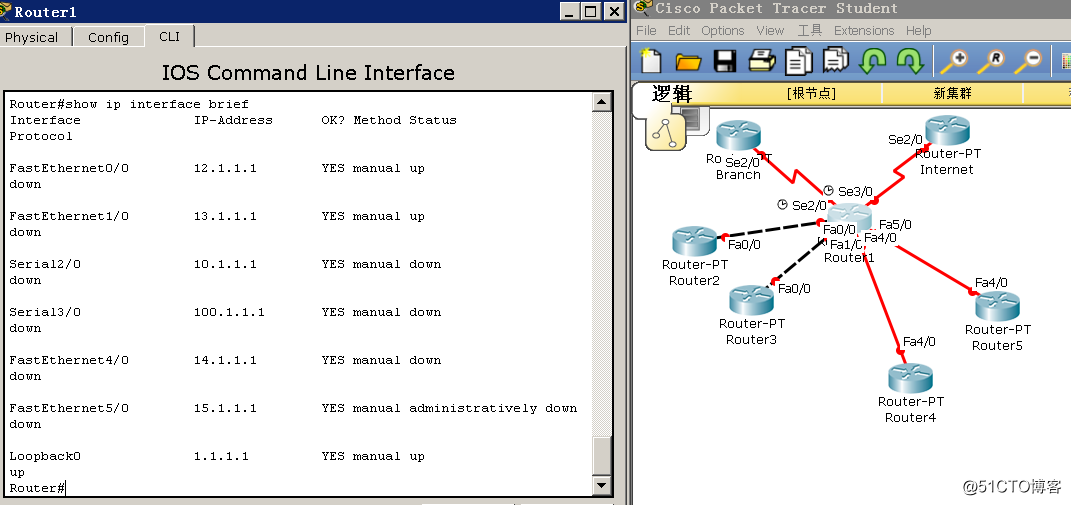Click the color palette icon on toolbar edge

1066,62
